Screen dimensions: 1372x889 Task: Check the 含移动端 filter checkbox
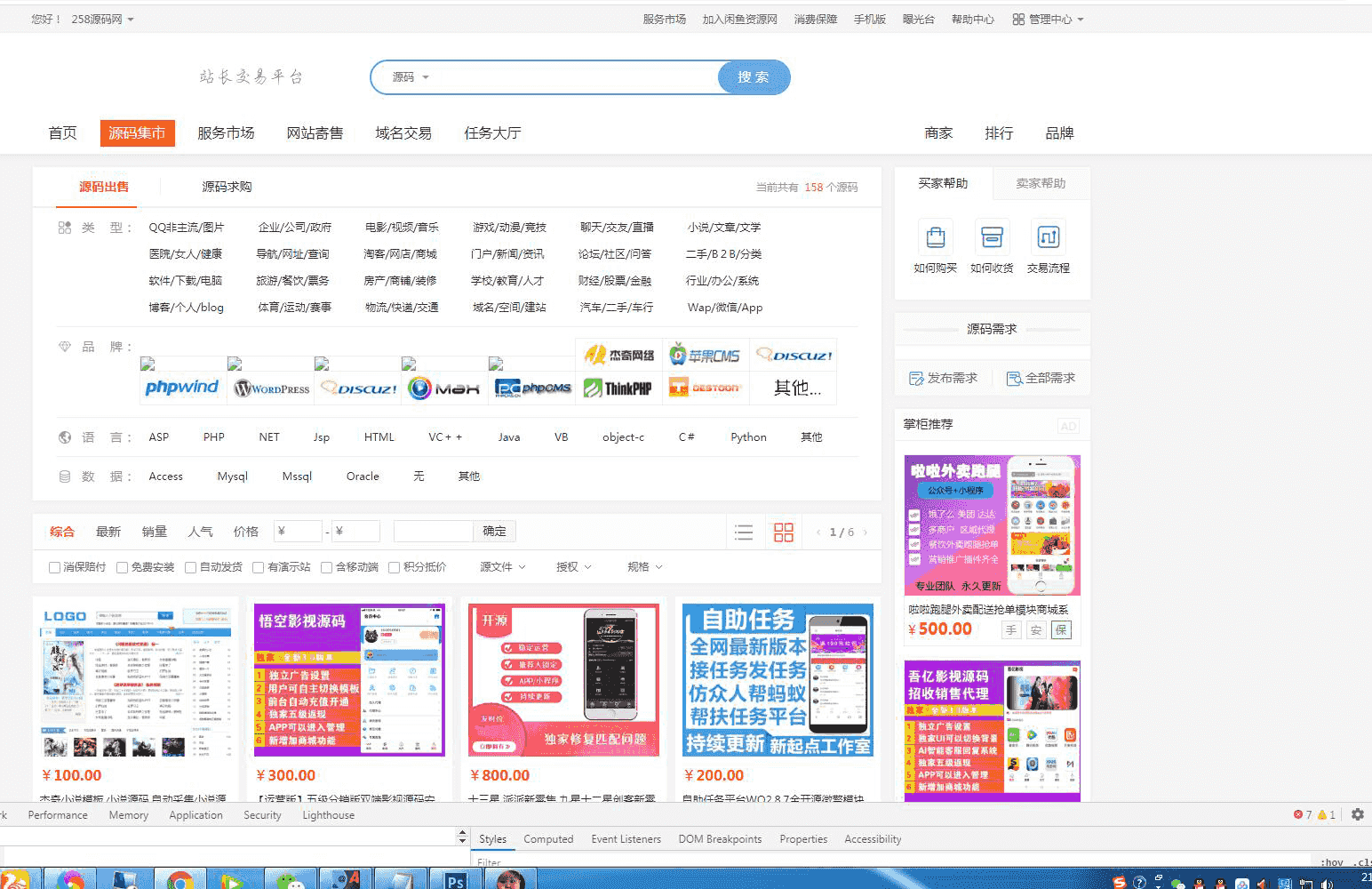[x=327, y=567]
